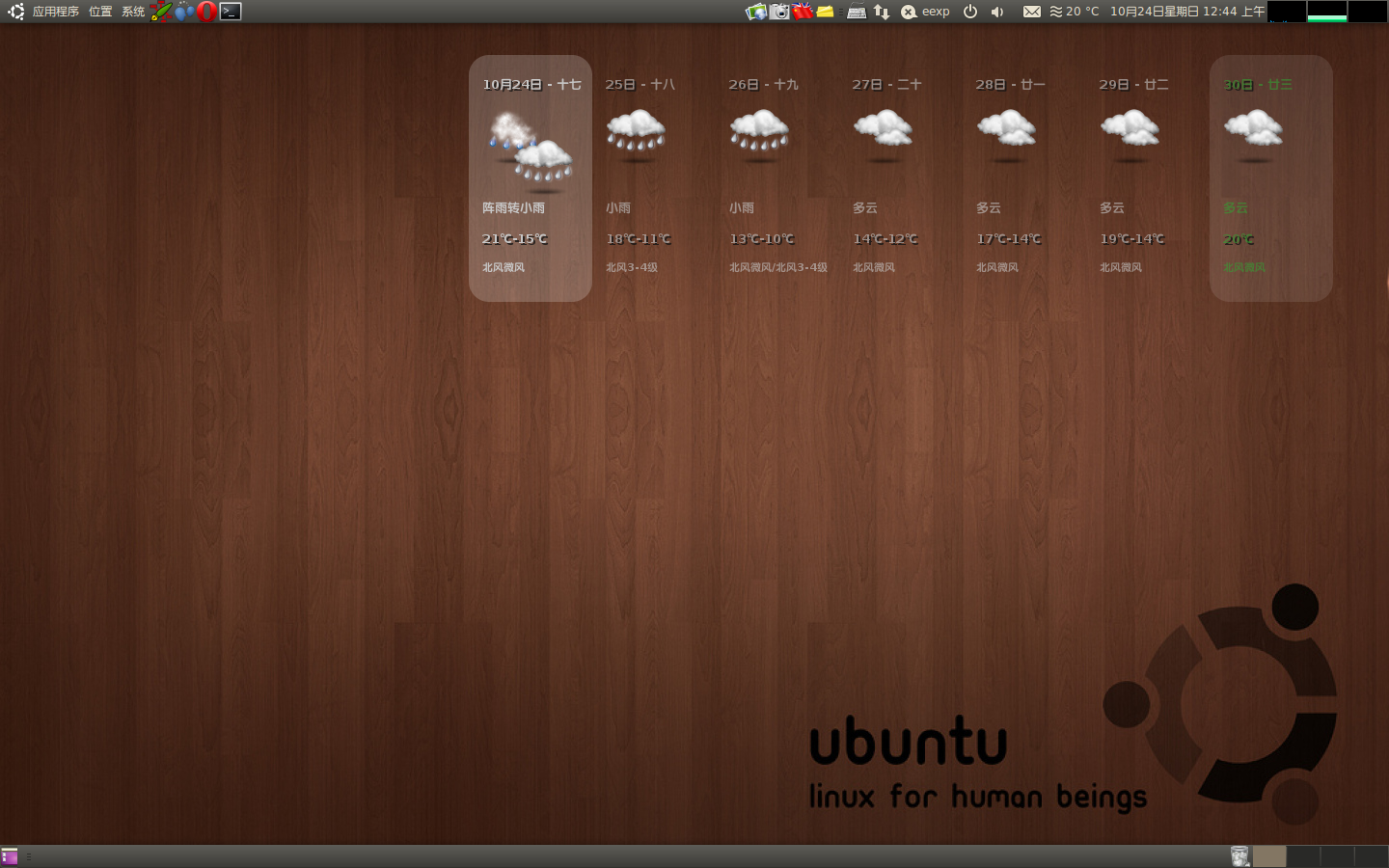
Task: Click the show desktop button in bottom panel
Action: 10,856
